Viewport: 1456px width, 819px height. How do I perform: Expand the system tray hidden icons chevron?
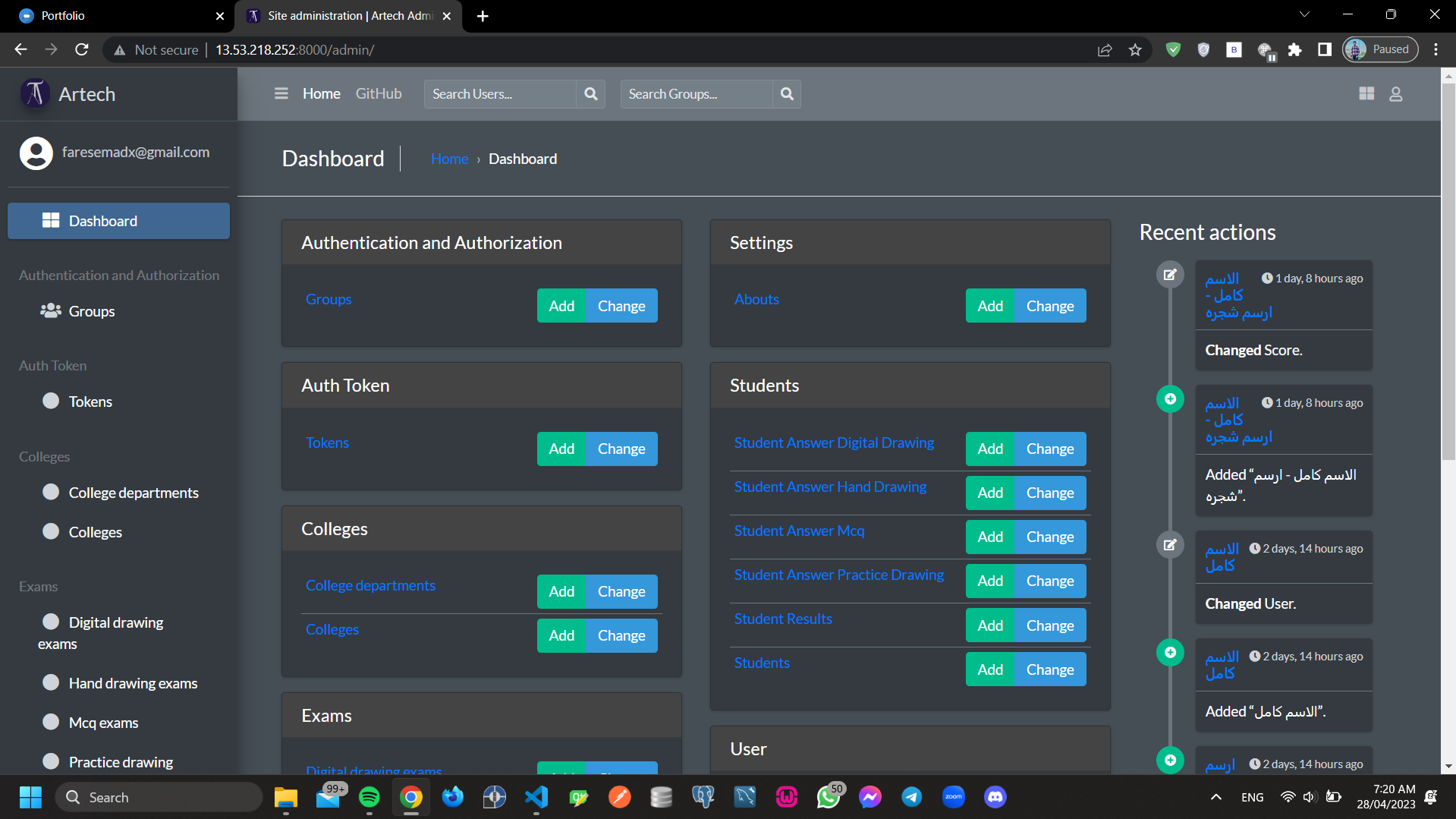[x=1215, y=797]
